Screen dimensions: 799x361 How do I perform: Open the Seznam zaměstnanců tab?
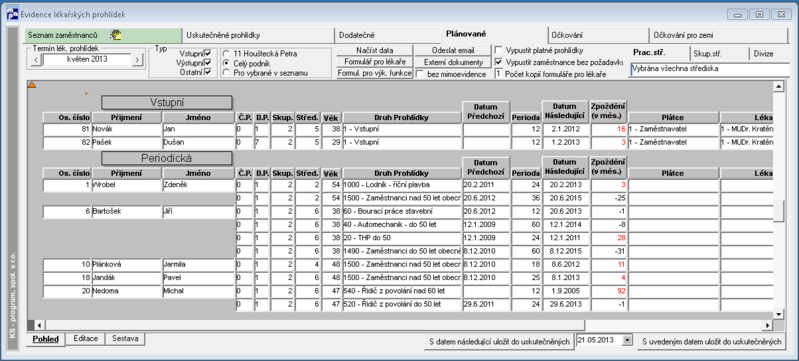click(x=103, y=36)
